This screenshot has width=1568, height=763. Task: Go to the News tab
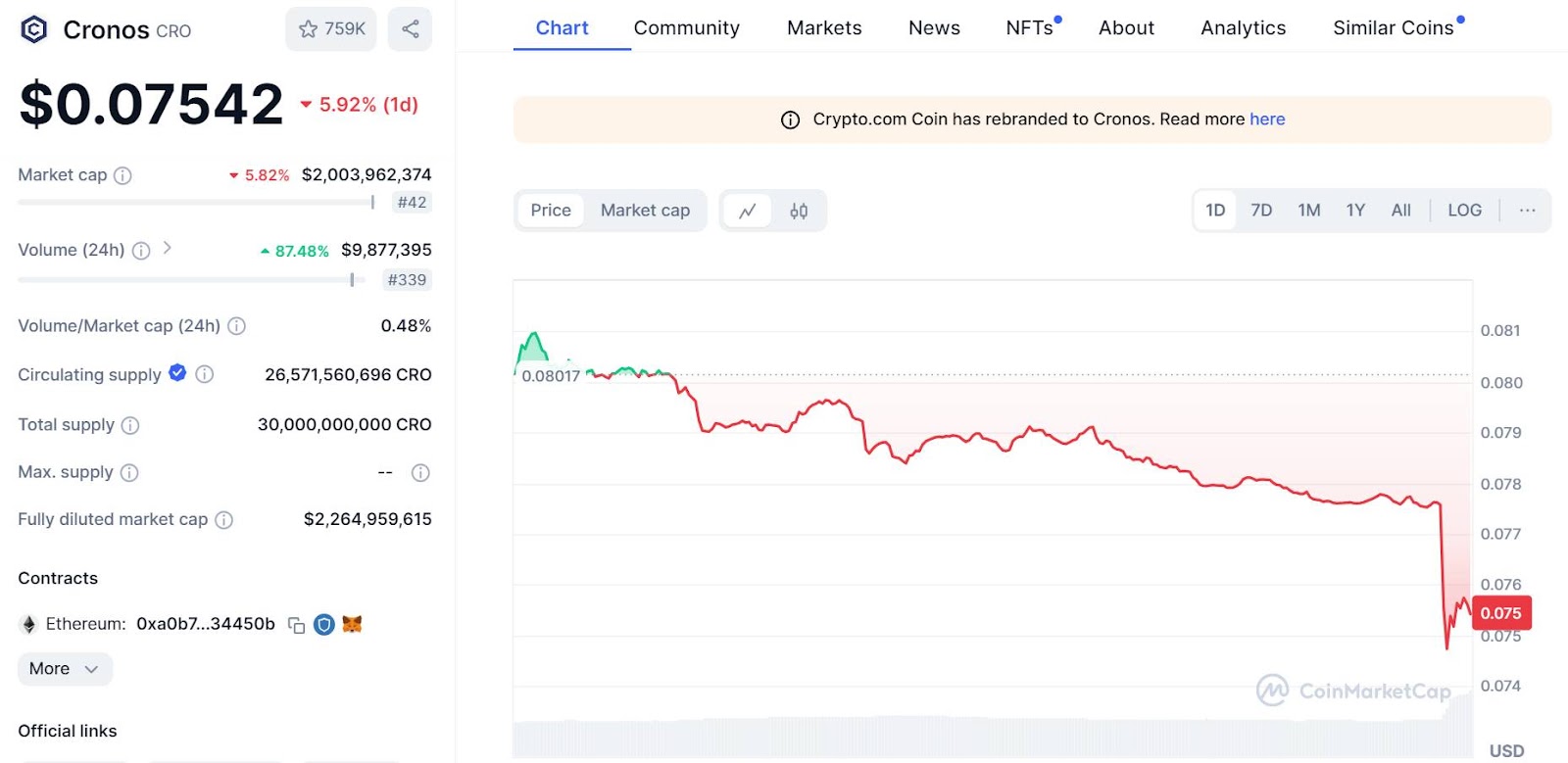[x=934, y=28]
